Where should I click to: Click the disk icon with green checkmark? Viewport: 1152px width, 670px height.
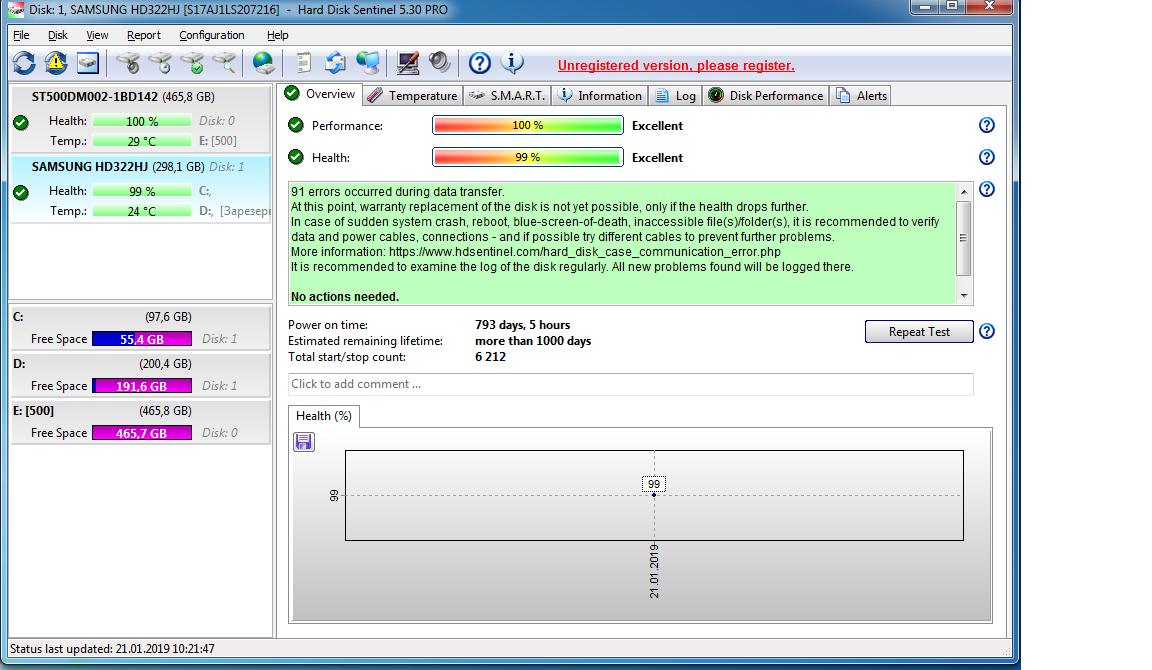(x=193, y=63)
